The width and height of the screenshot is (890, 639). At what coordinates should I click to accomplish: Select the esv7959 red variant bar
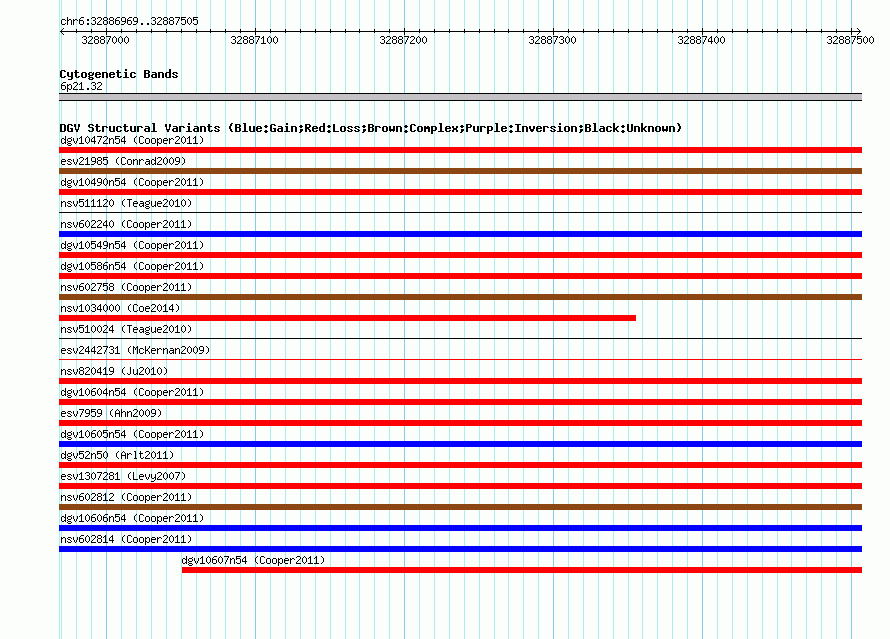[x=460, y=423]
